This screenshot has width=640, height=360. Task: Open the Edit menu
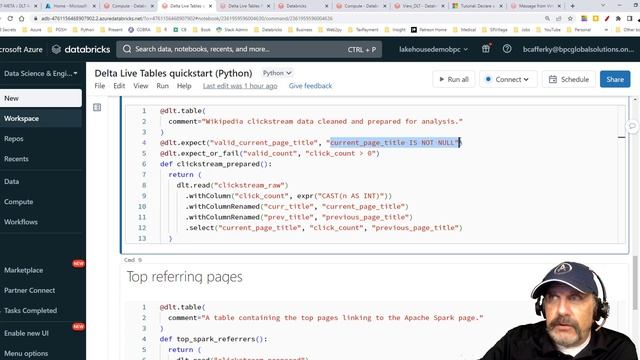119,86
